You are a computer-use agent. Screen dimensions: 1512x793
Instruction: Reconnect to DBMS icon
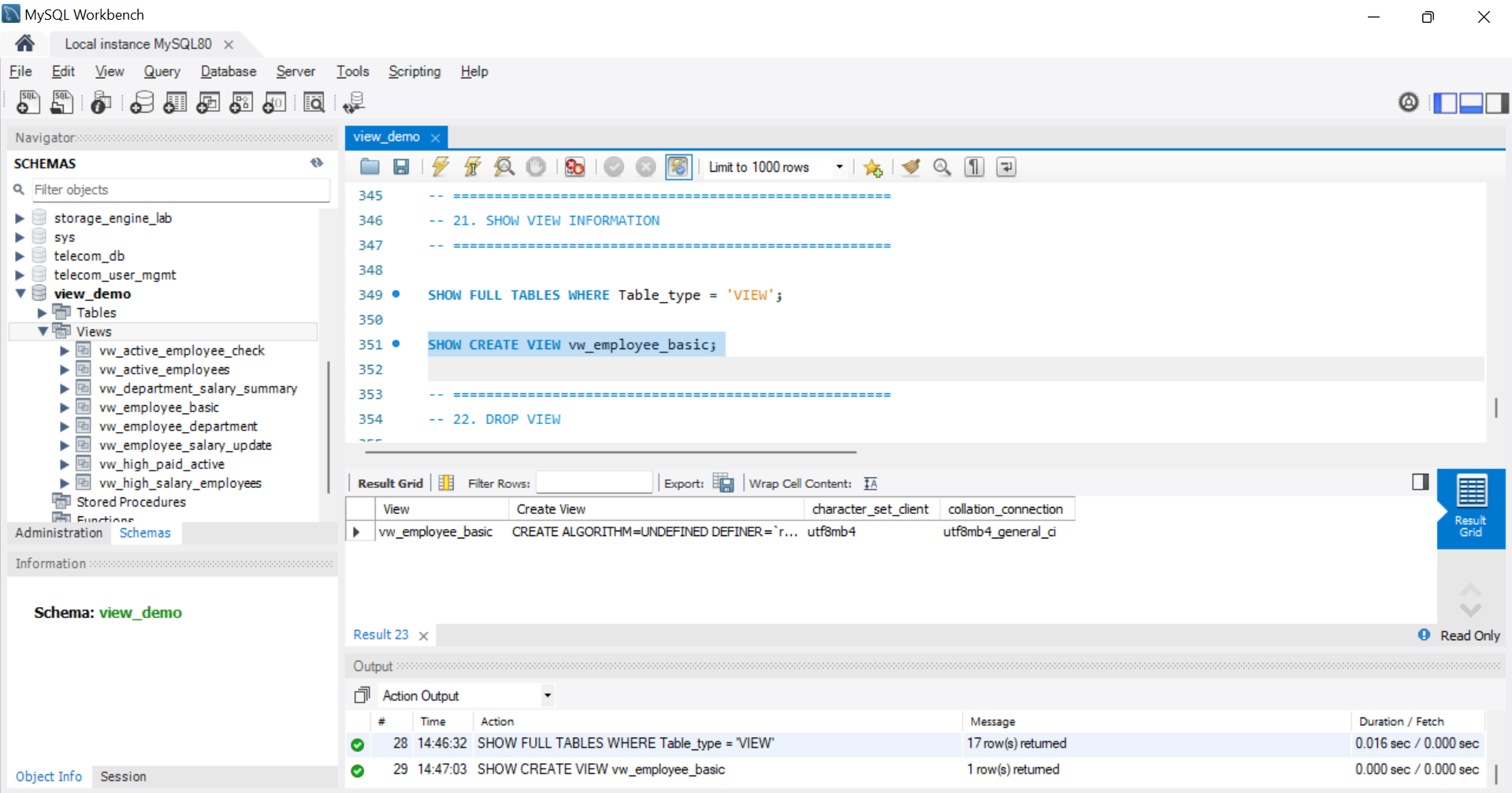[x=354, y=102]
